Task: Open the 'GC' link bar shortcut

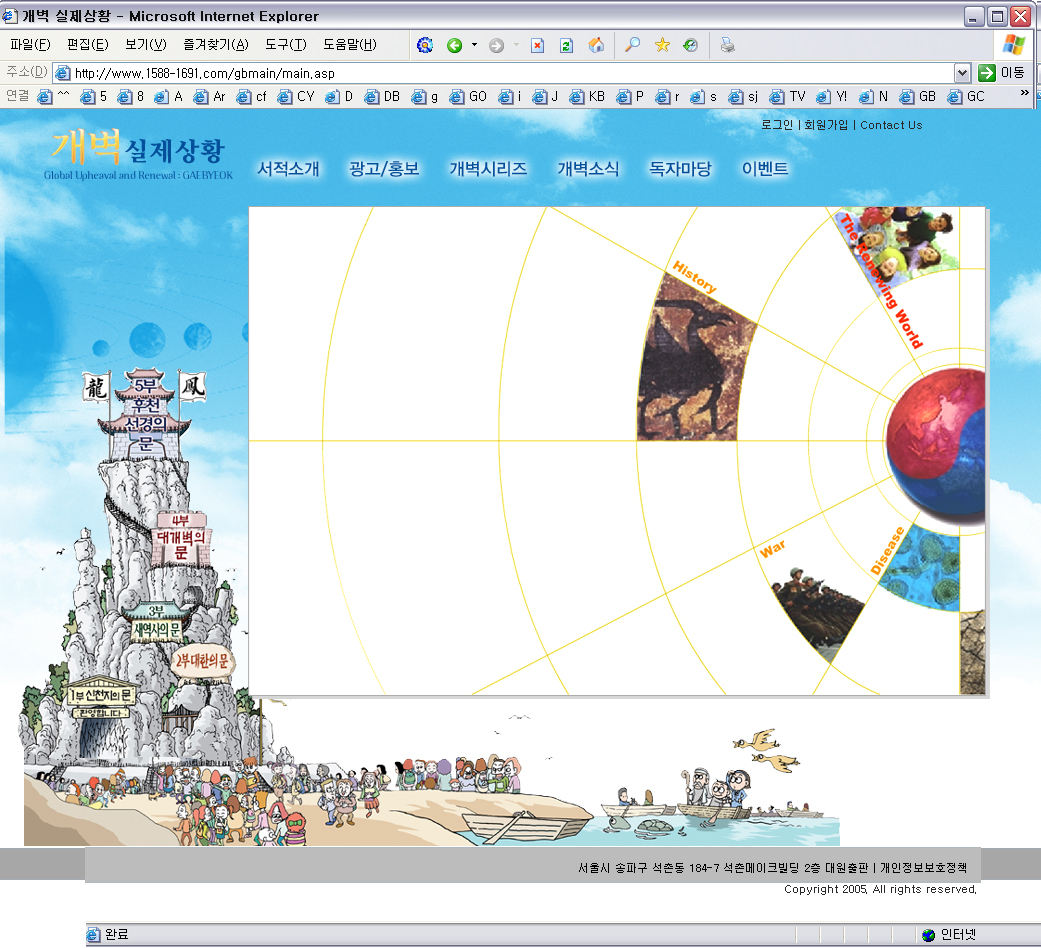Action: (966, 97)
